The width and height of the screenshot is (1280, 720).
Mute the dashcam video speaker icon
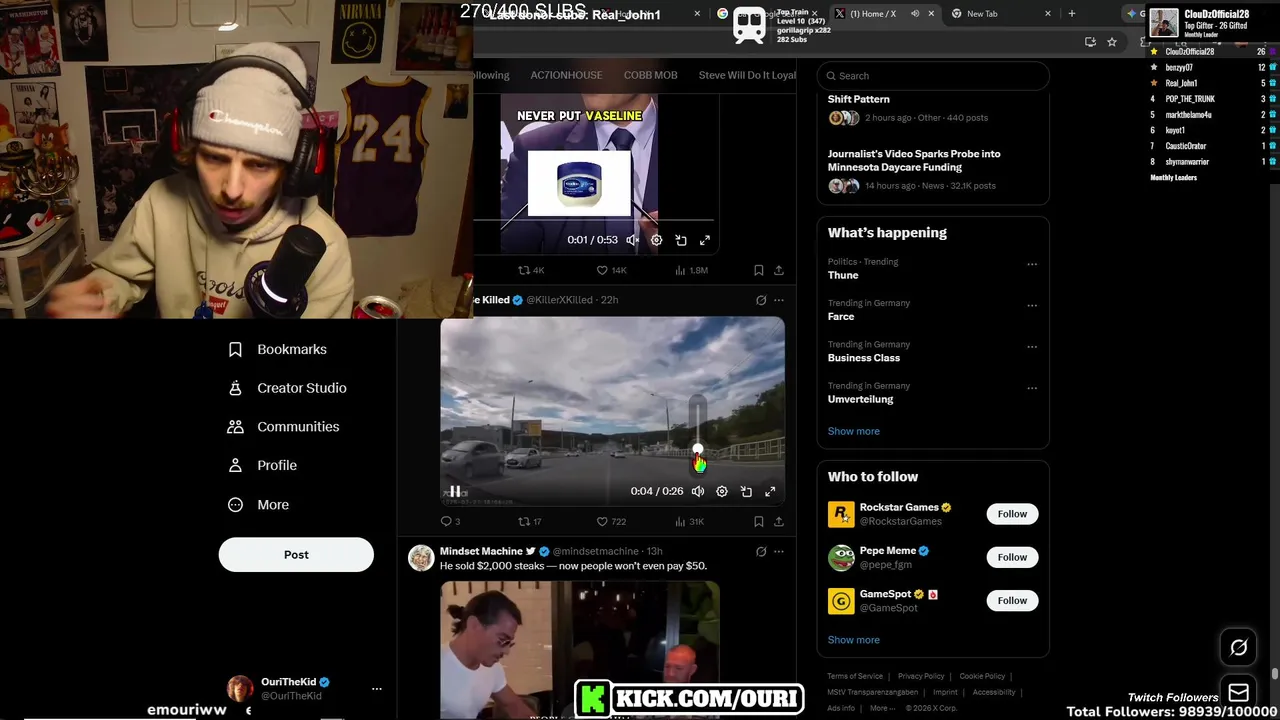coord(698,491)
